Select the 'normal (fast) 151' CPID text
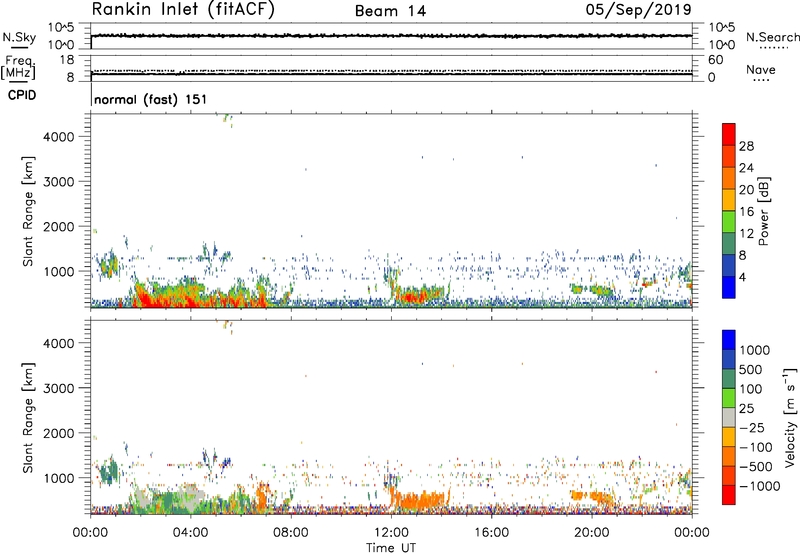800x554 pixels. (x=151, y=99)
